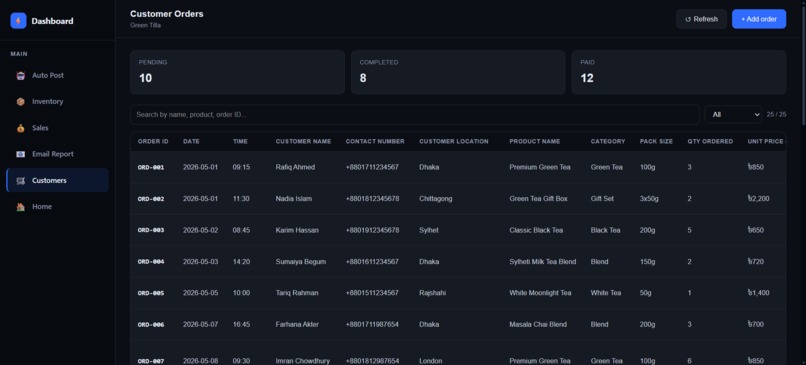Click product White Moonlight Tea
The height and width of the screenshot is (365, 806).
tap(540, 293)
